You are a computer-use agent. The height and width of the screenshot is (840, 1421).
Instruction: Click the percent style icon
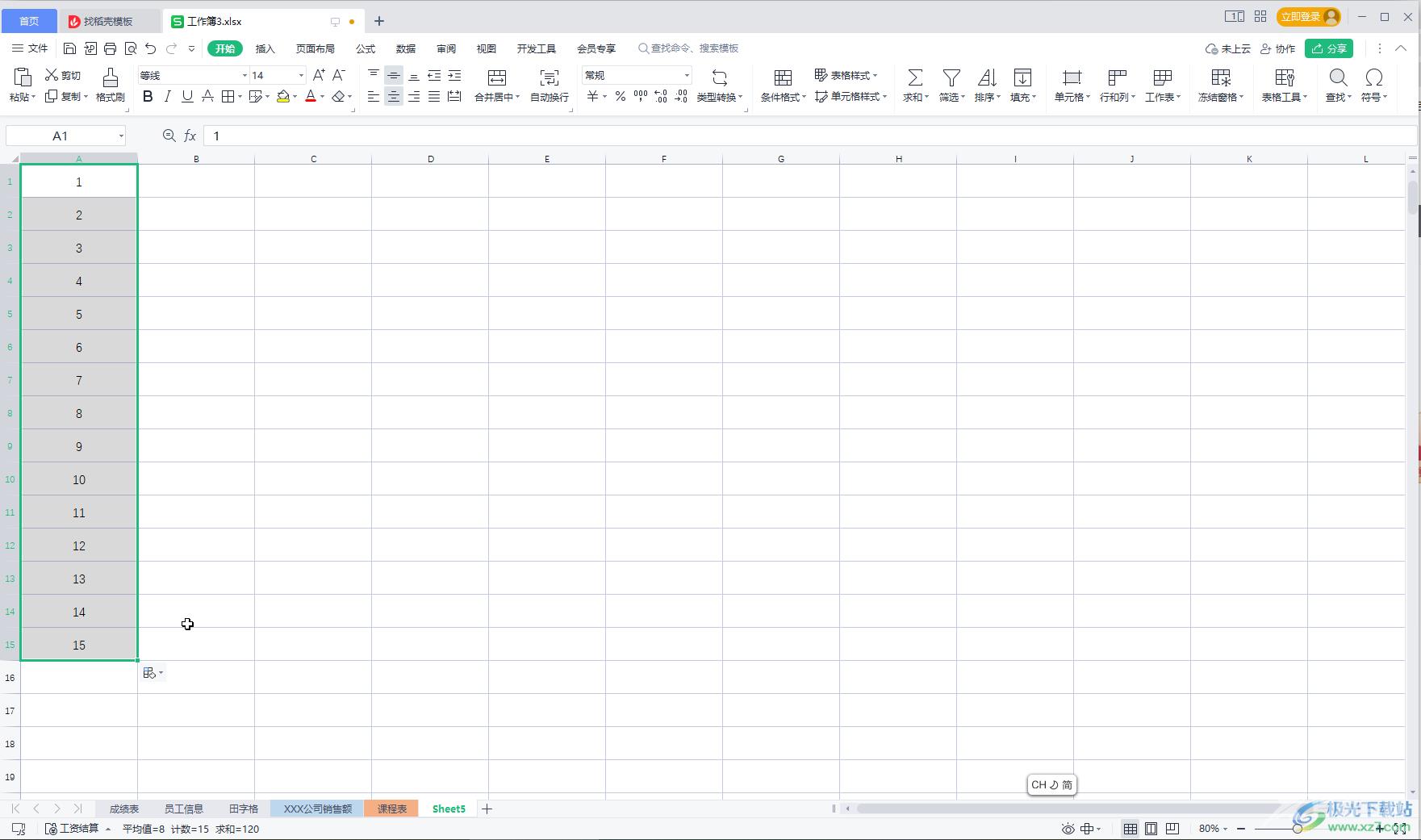coord(620,97)
